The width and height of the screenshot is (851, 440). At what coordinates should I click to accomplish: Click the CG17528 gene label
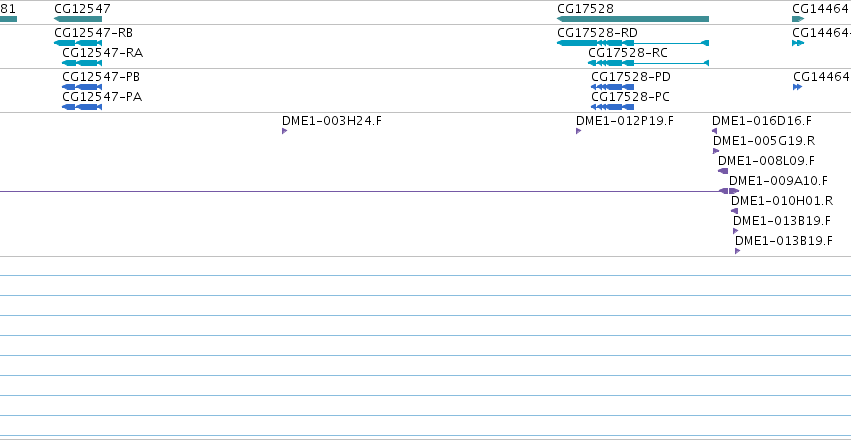tap(585, 9)
